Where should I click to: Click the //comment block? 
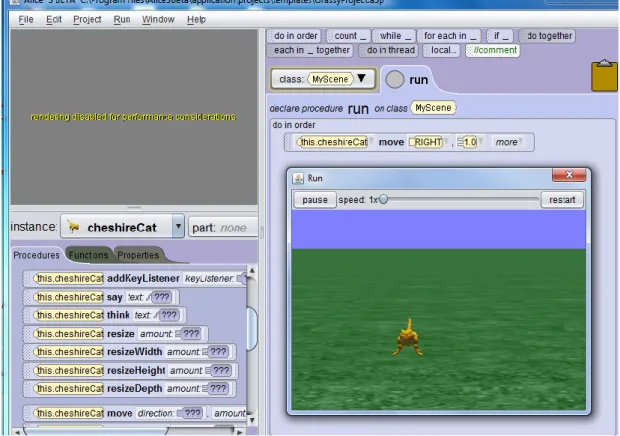(x=492, y=50)
